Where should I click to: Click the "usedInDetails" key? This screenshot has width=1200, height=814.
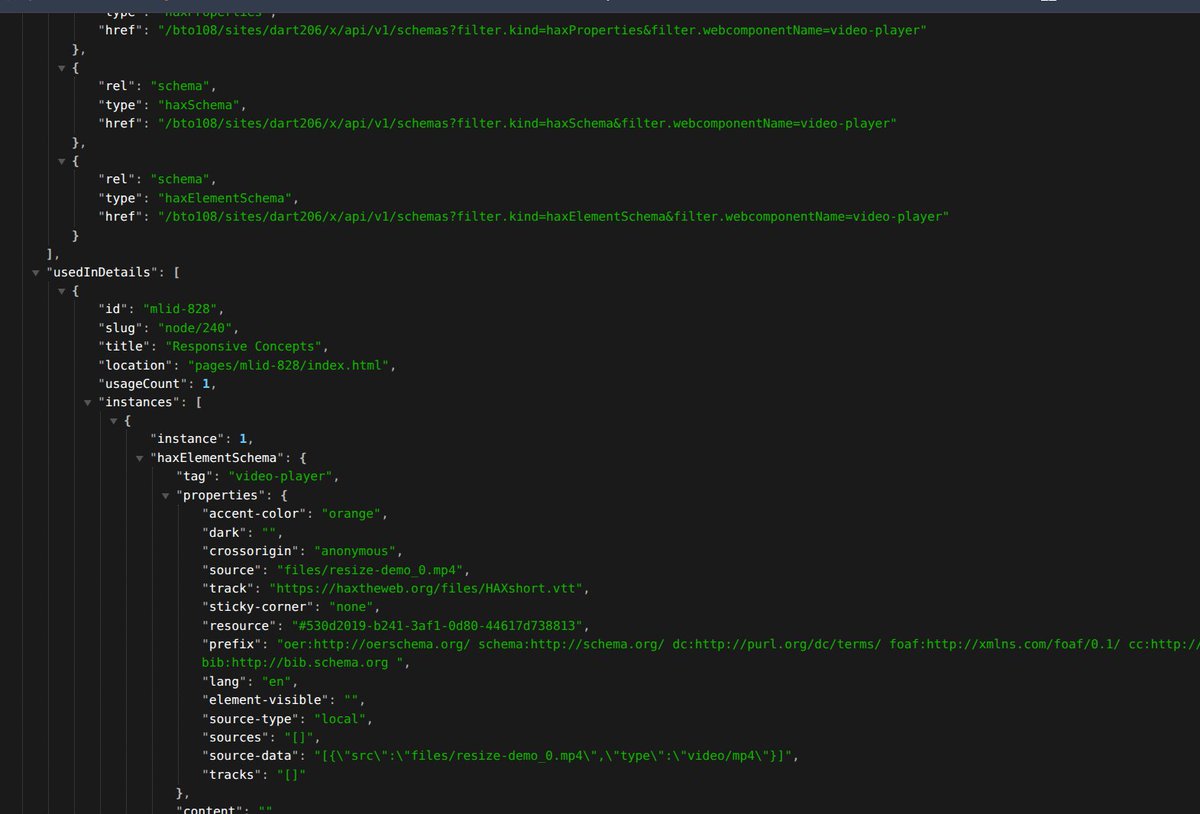103,272
